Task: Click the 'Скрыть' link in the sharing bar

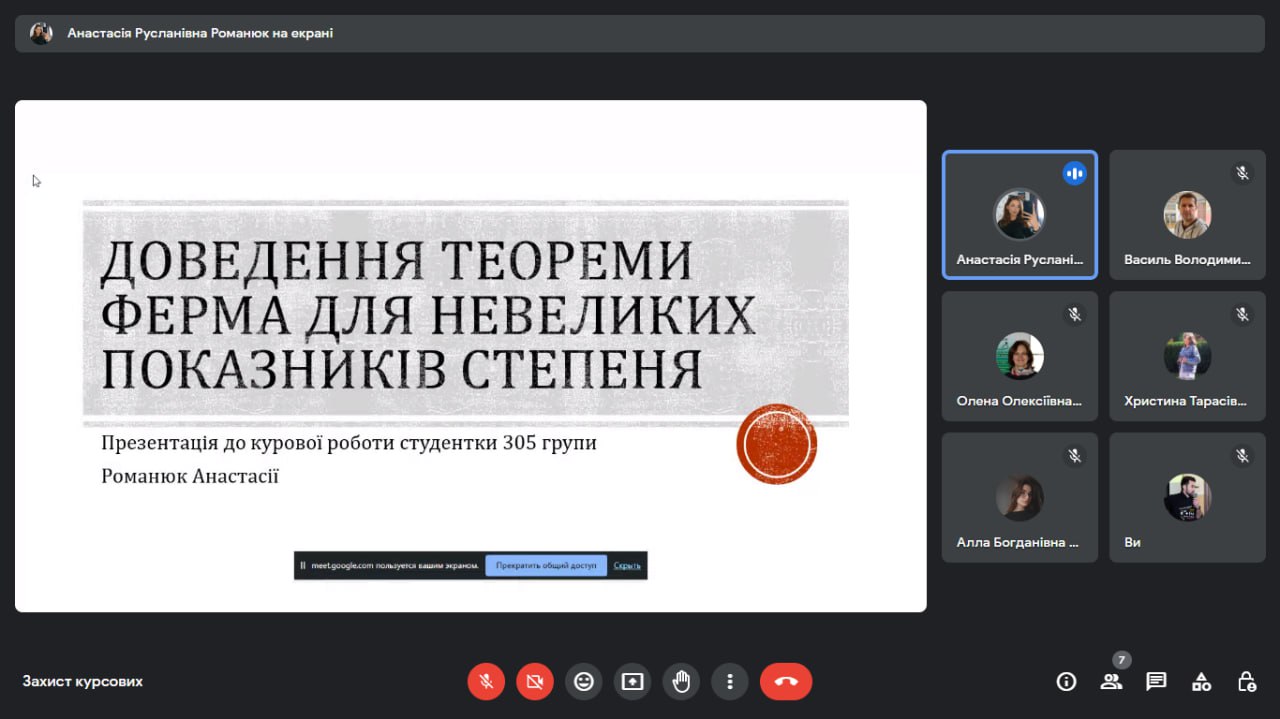Action: (627, 565)
